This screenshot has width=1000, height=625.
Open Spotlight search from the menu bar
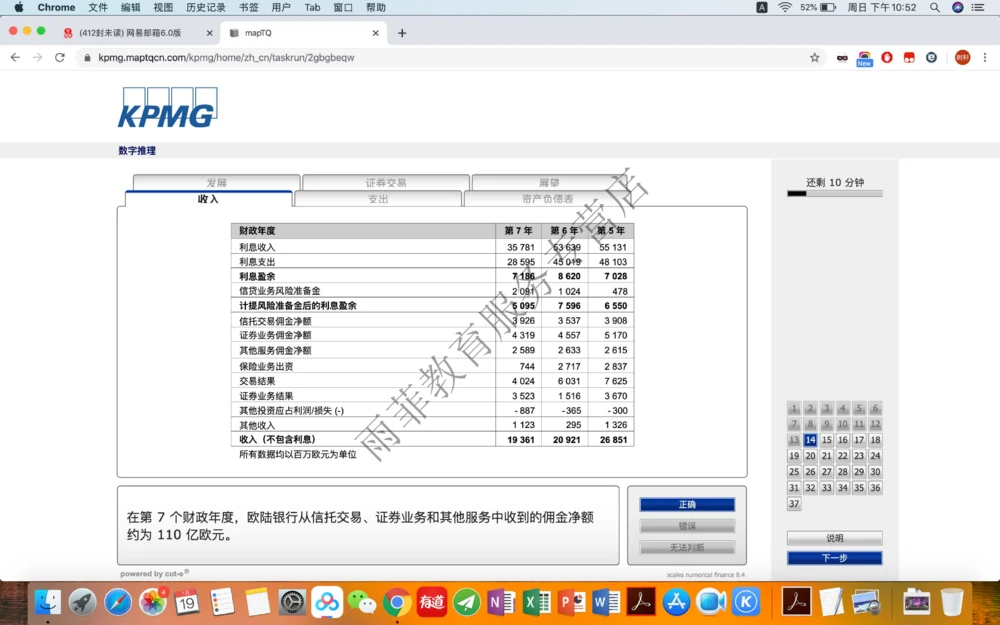[934, 7]
